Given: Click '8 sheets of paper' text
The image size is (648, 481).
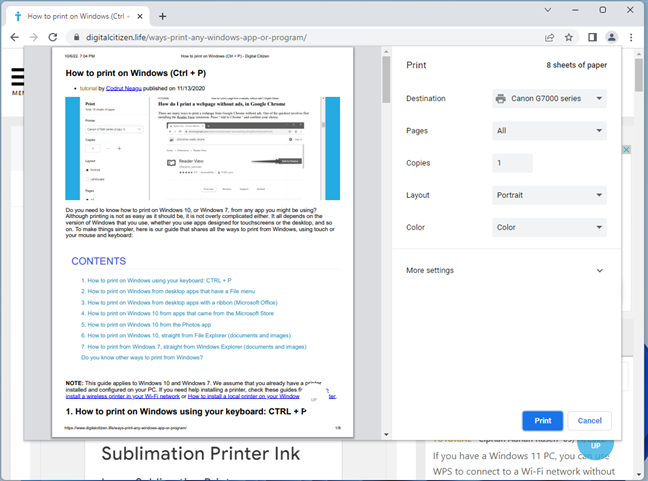Looking at the screenshot, I should (577, 65).
